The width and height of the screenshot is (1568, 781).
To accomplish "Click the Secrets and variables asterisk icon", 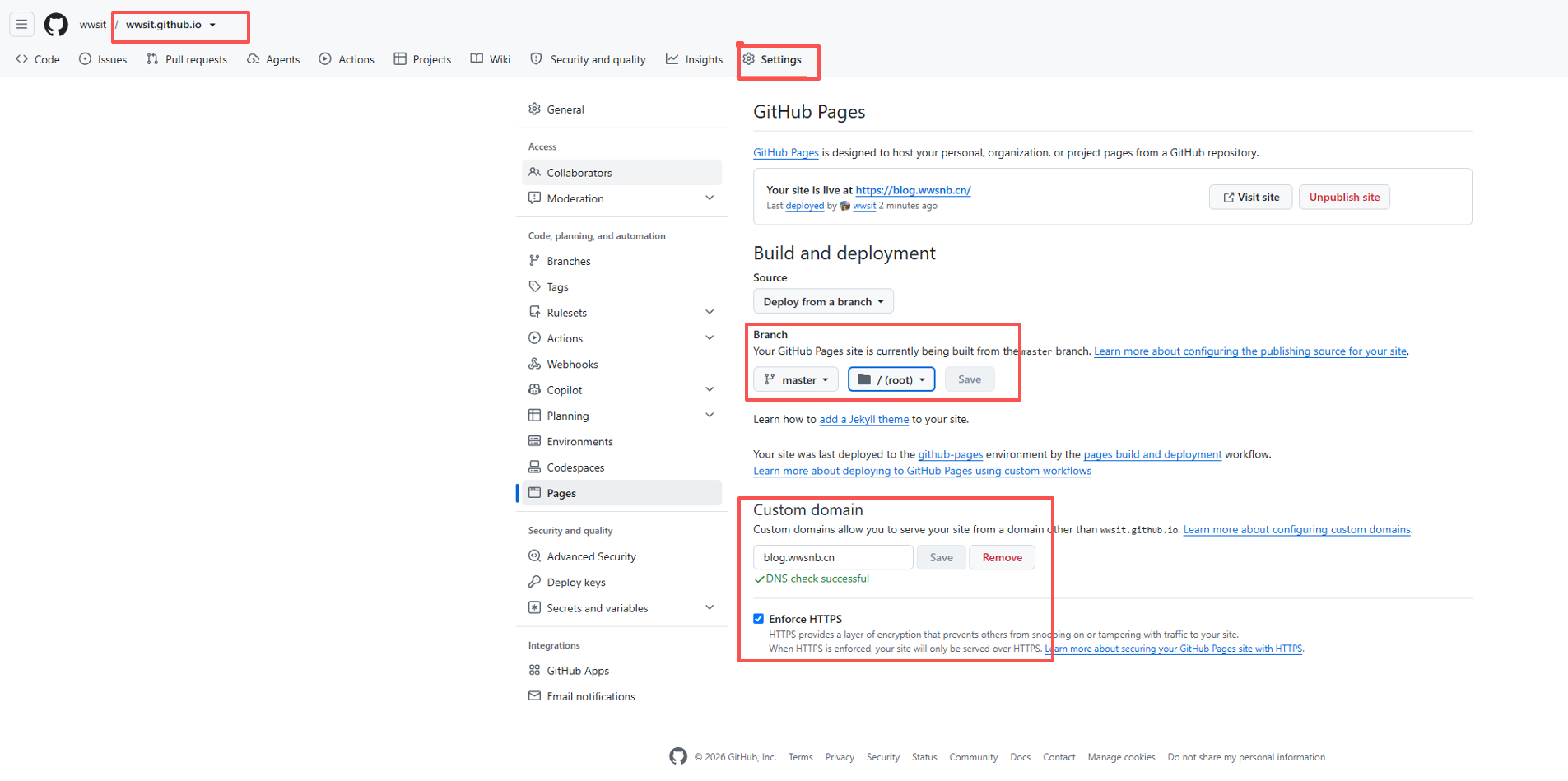I will 535,607.
